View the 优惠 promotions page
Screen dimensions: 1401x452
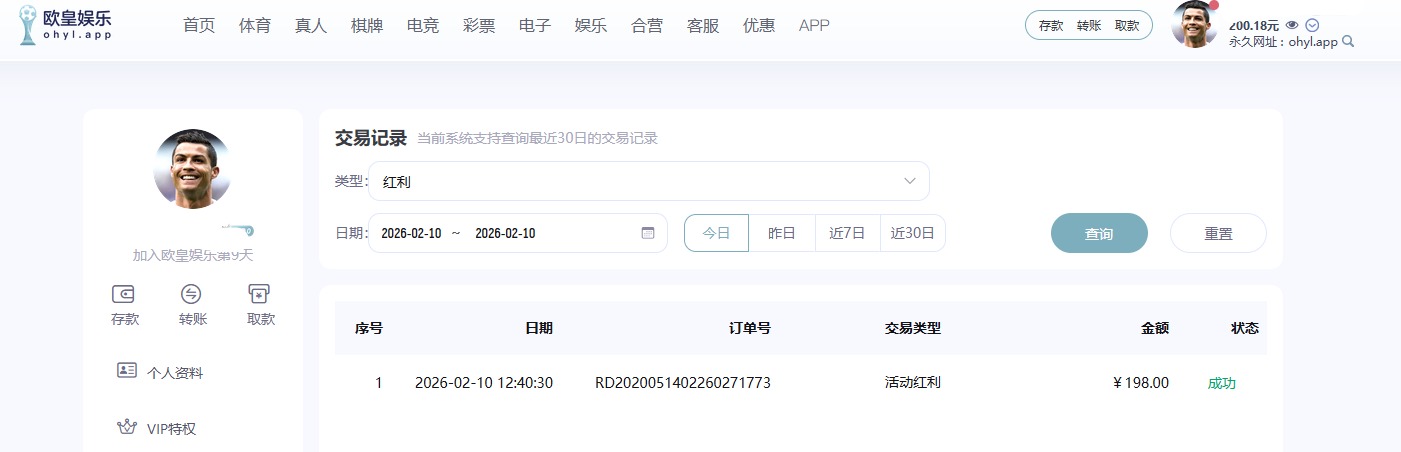coord(759,26)
